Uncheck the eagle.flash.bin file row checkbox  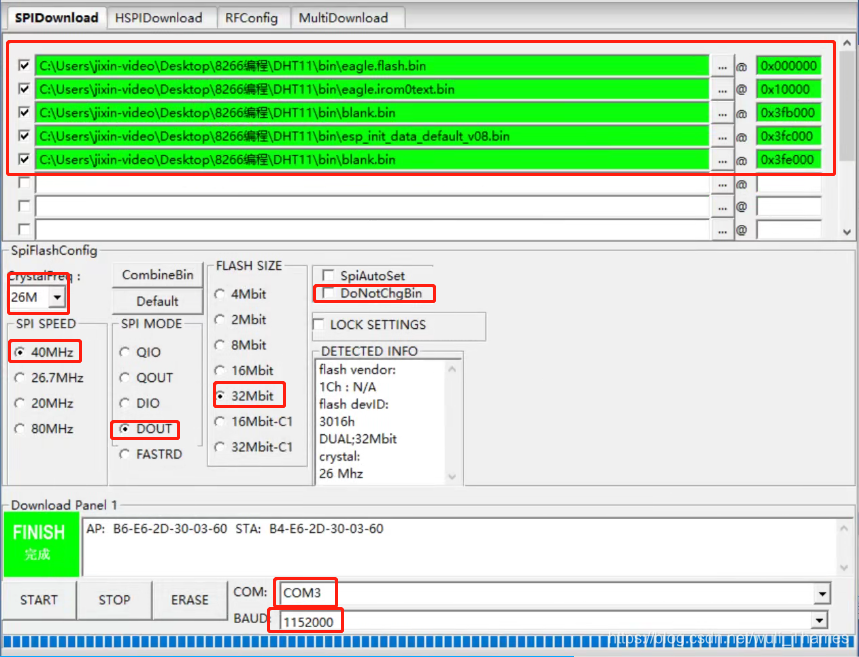point(24,65)
